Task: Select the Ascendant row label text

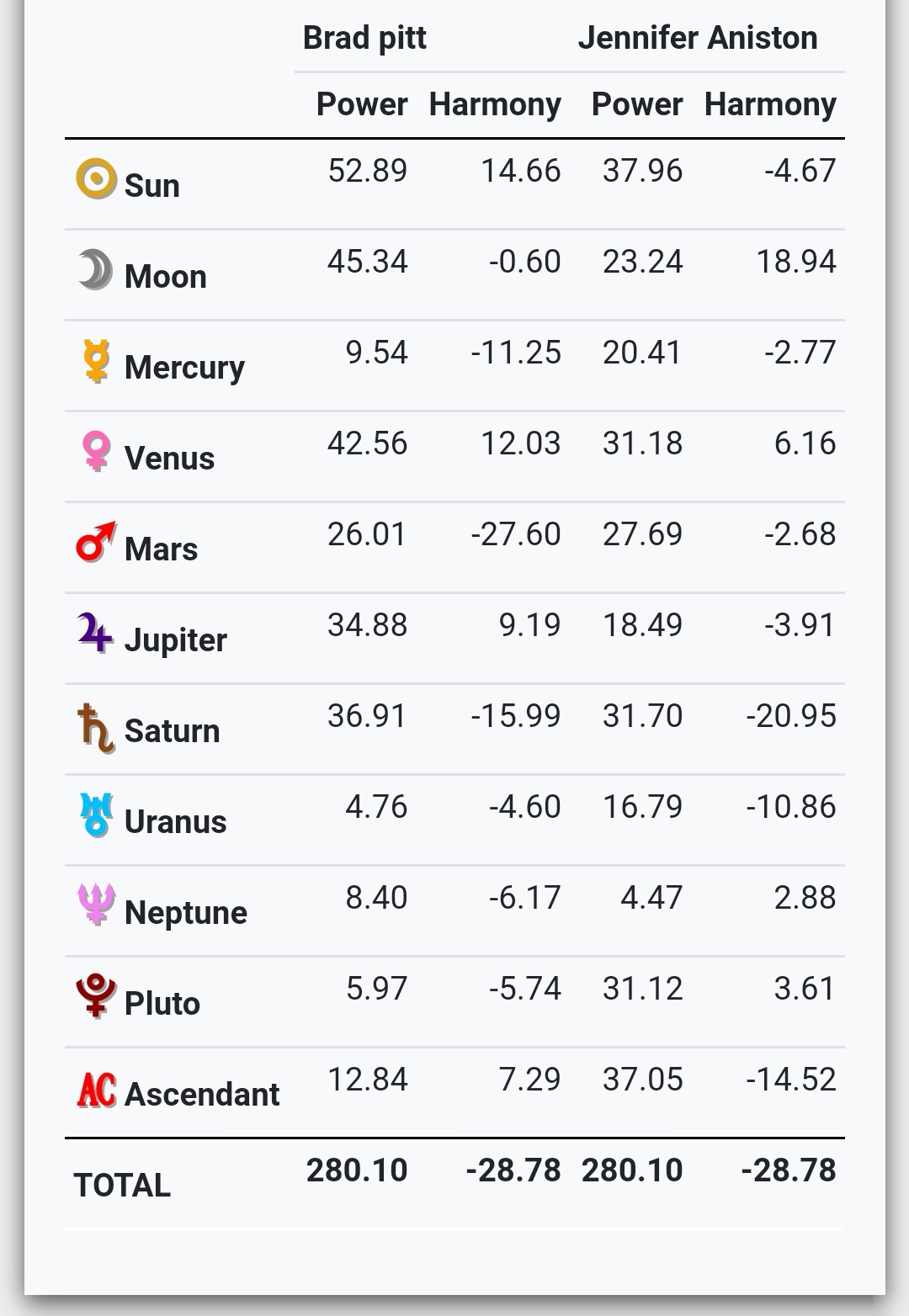Action: pyautogui.click(x=202, y=1094)
